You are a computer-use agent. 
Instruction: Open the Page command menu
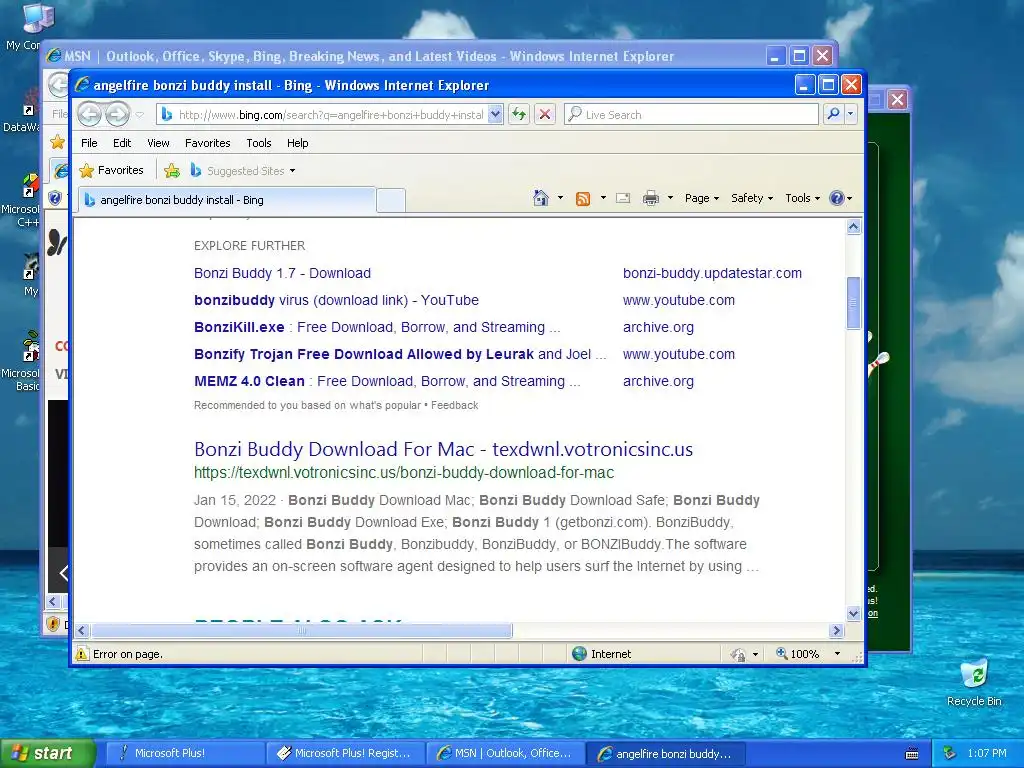(x=701, y=198)
